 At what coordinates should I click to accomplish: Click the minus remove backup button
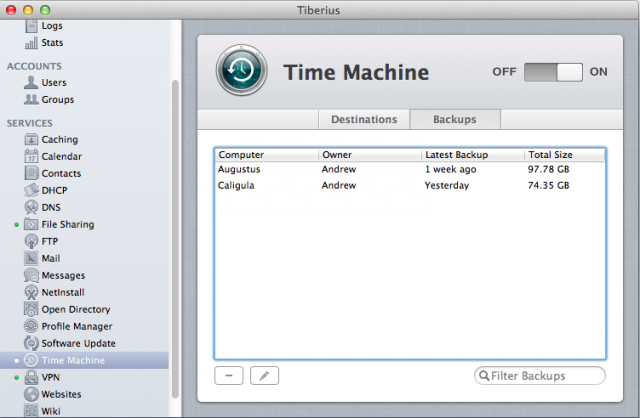tap(229, 376)
